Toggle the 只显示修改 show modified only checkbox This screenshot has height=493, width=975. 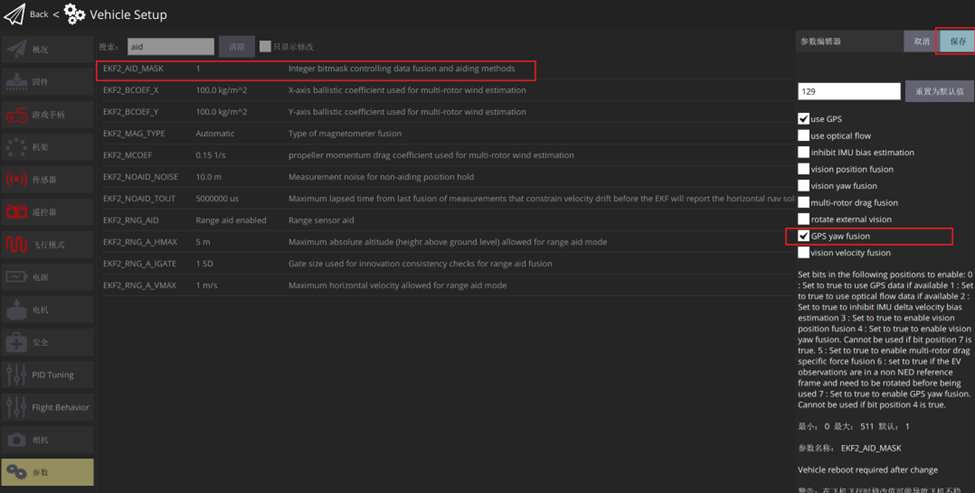tap(265, 47)
